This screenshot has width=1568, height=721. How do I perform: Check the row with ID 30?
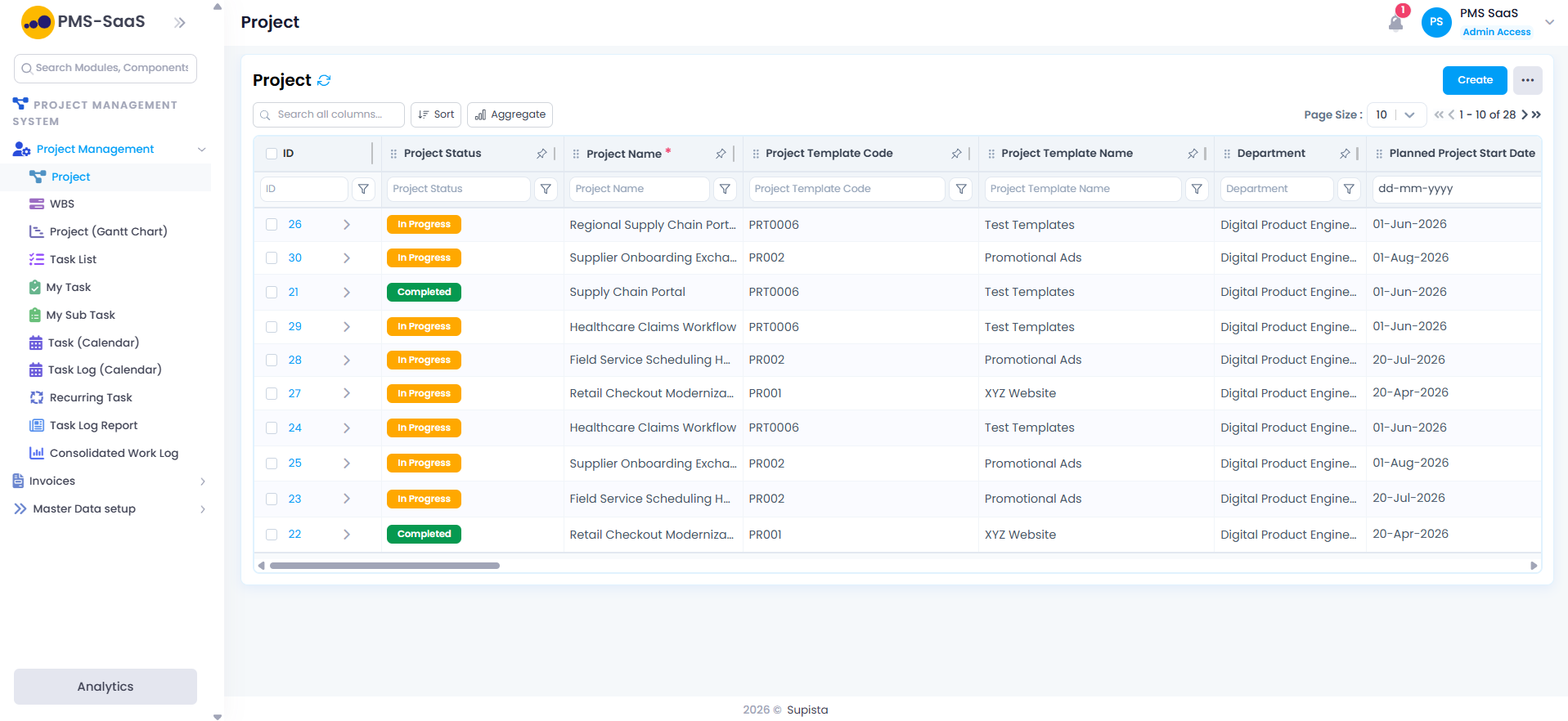[272, 257]
